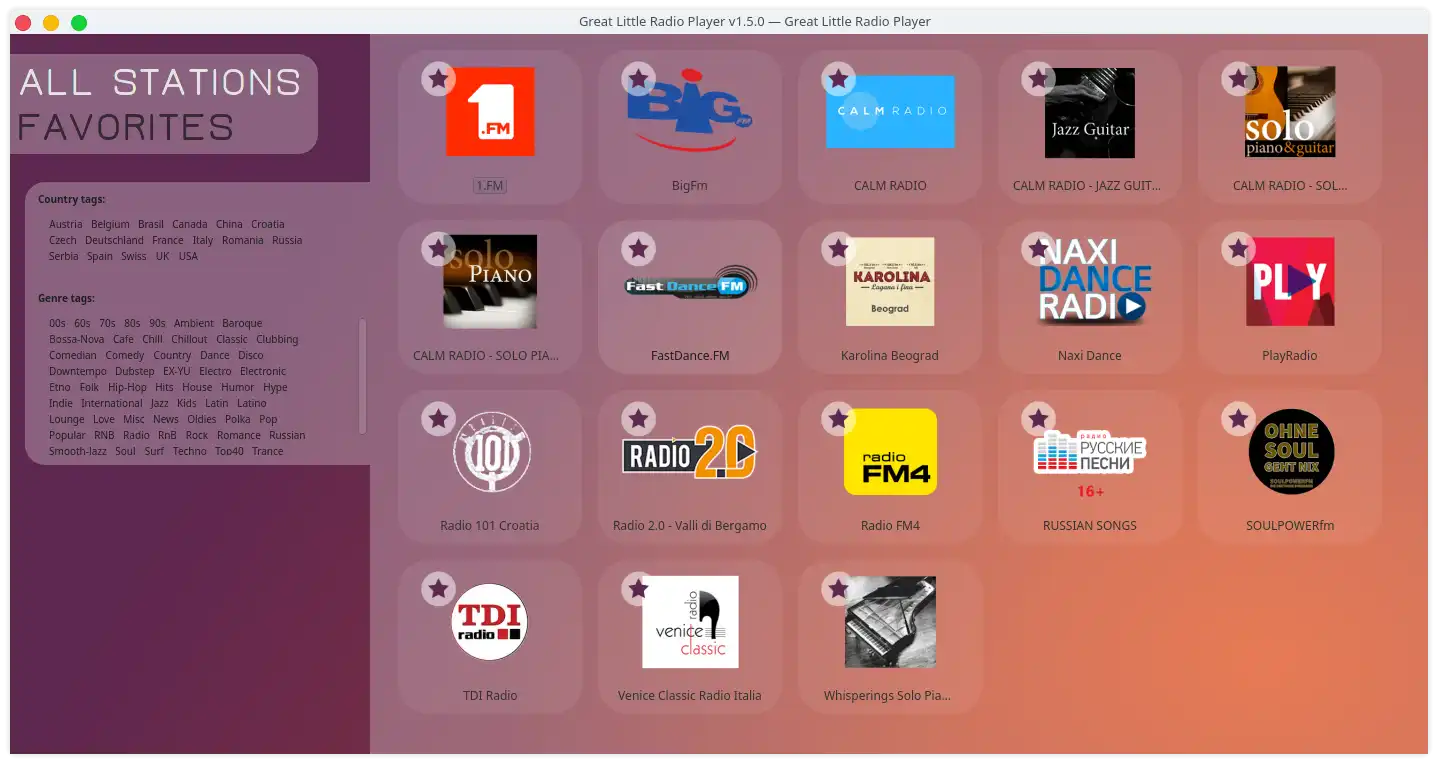Click the SOULPOWERfm round logo
This screenshot has height=764, width=1438.
[1291, 452]
